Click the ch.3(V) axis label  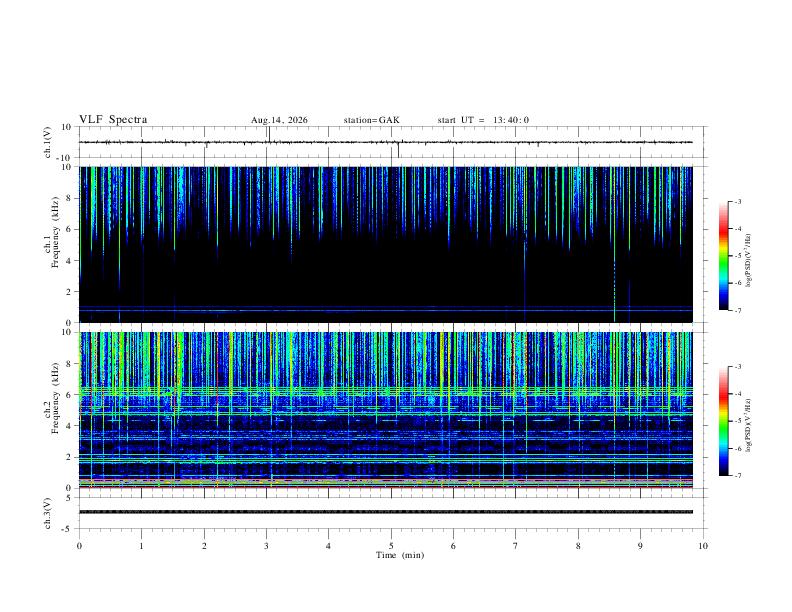coord(48,514)
